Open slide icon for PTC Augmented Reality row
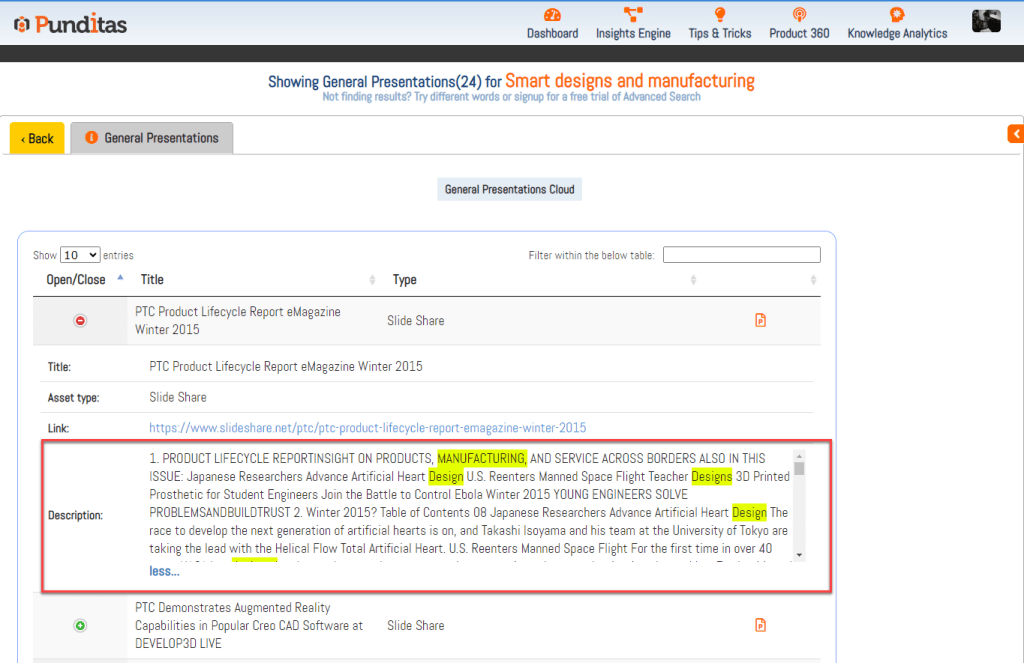This screenshot has height=663, width=1024. (760, 626)
